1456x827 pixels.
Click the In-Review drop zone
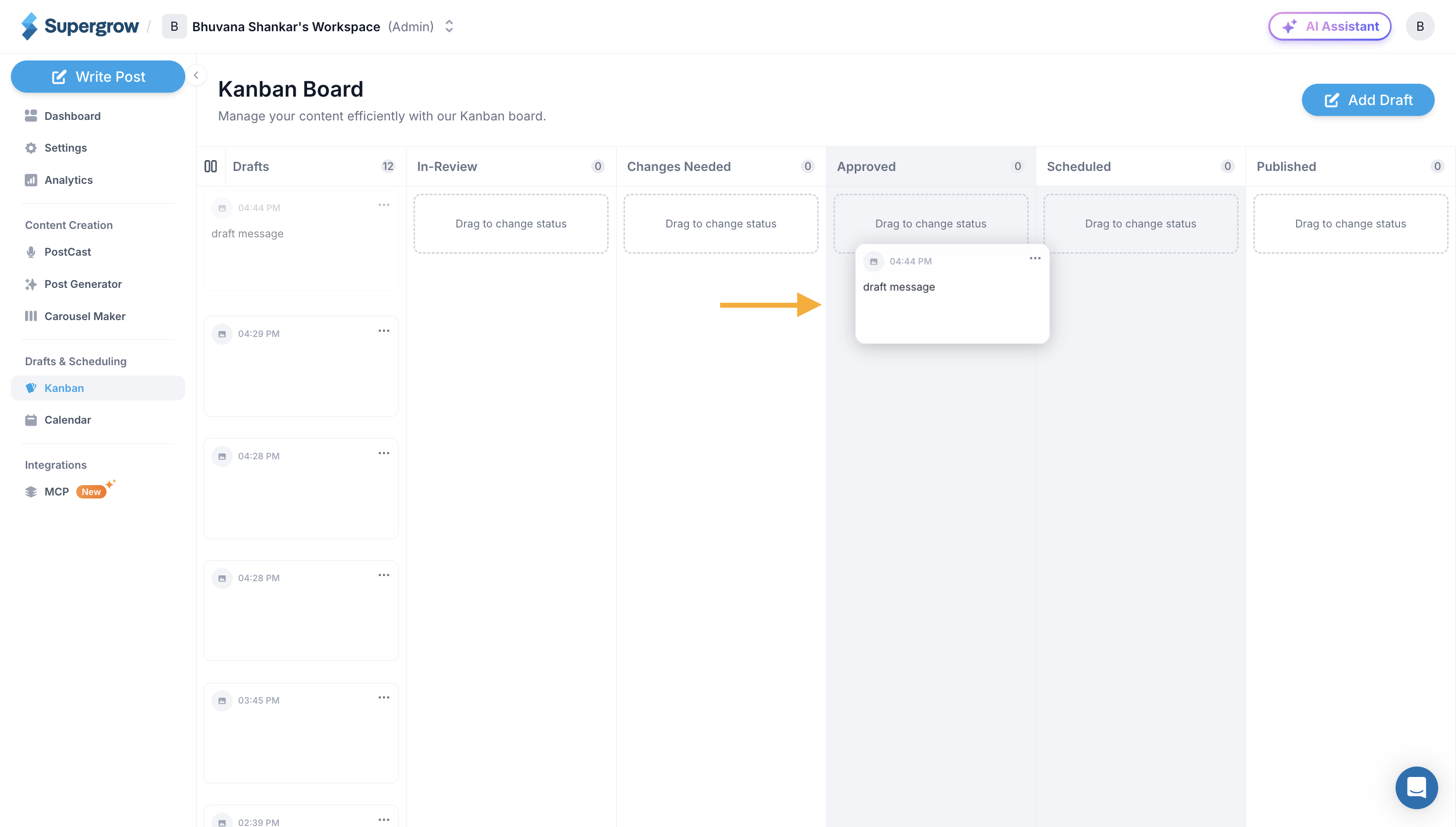coord(511,224)
